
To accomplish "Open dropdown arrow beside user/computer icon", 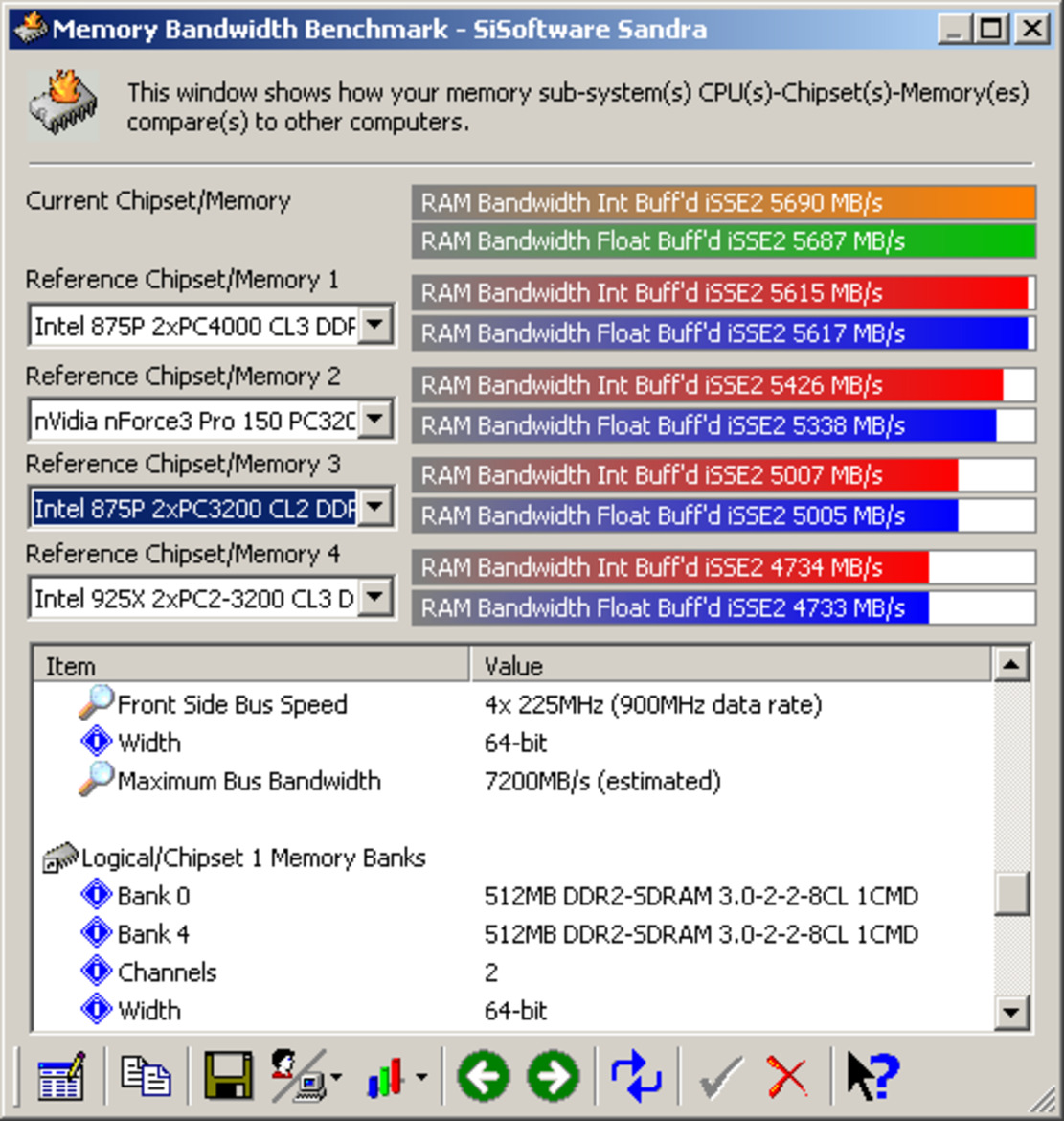I will (x=336, y=1077).
